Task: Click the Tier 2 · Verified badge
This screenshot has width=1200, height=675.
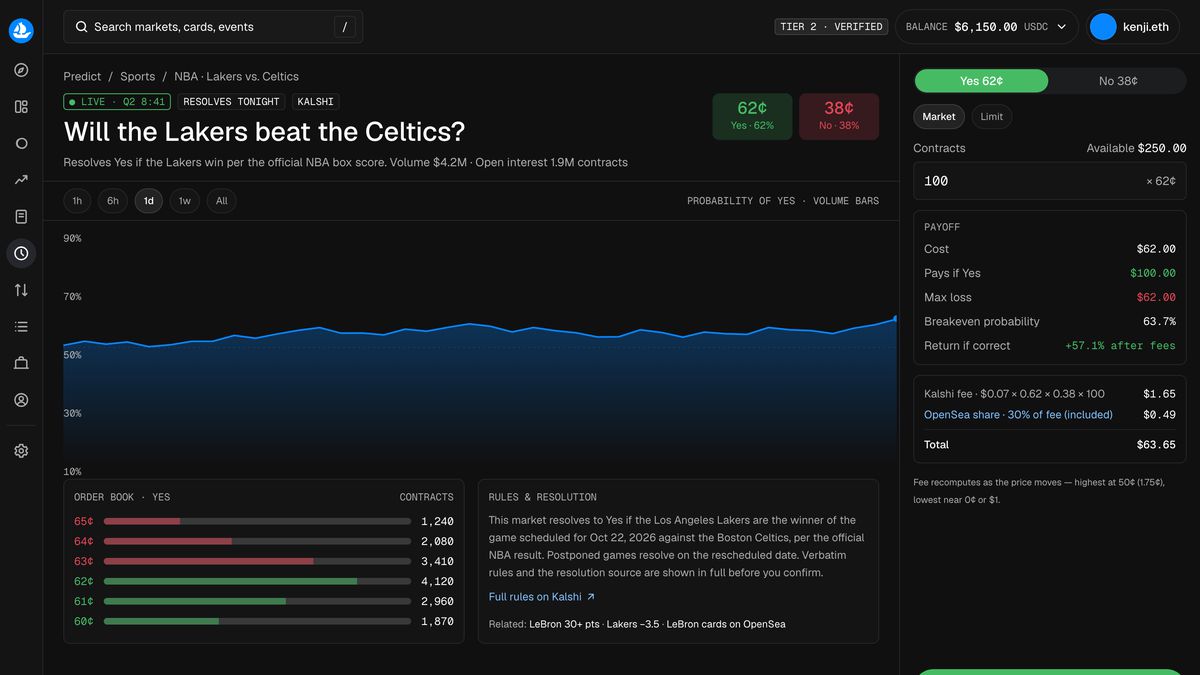Action: click(832, 27)
